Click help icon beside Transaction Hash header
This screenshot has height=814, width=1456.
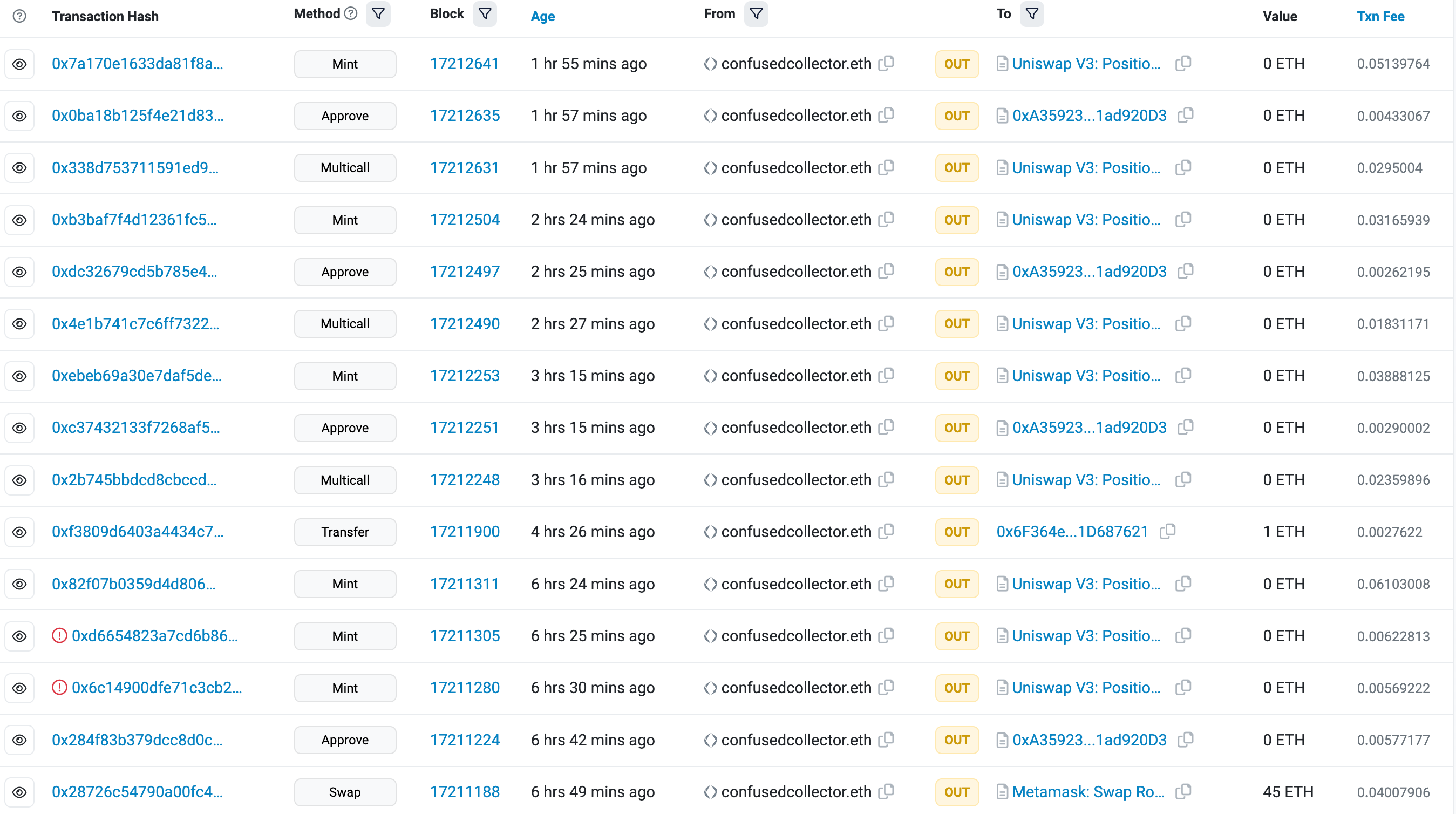19,16
